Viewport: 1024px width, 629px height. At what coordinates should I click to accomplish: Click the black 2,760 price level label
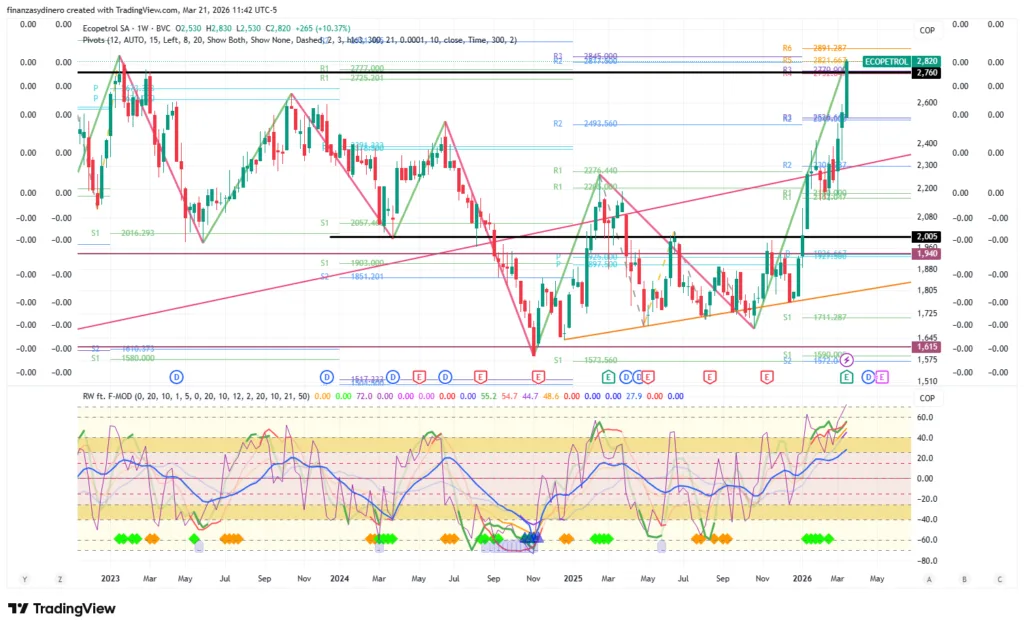pyautogui.click(x=927, y=73)
